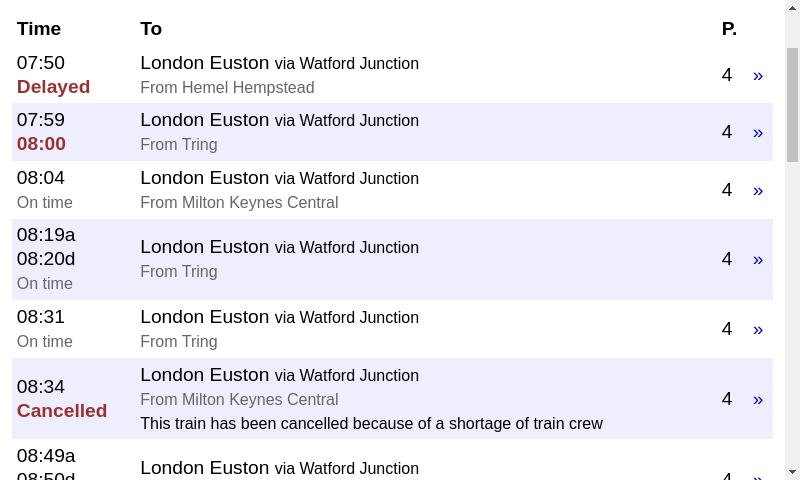Screen dimensions: 800x480
Task: Select the From Milton Keynes Central 08:04 text
Action: pyautogui.click(x=239, y=203)
